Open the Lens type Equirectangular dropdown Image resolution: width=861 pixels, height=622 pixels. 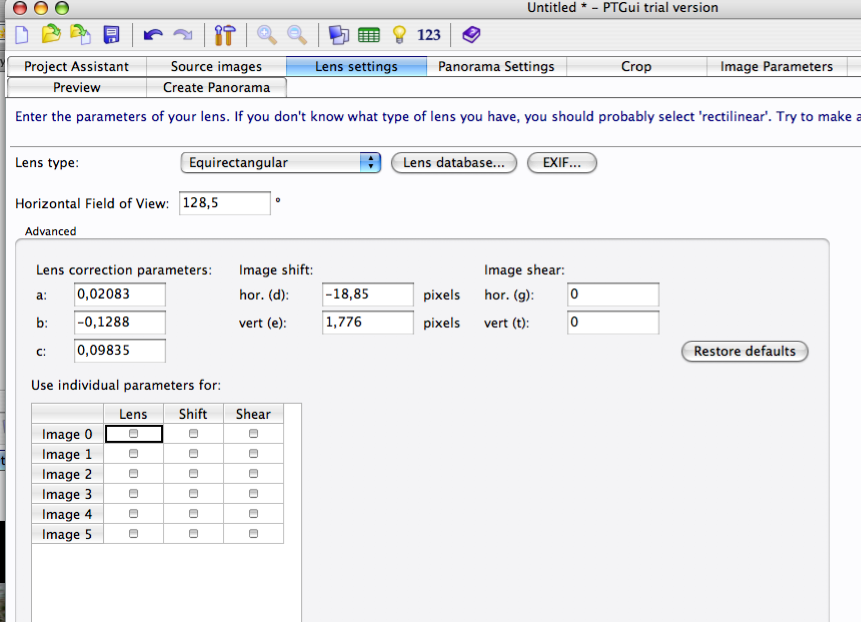coord(281,162)
